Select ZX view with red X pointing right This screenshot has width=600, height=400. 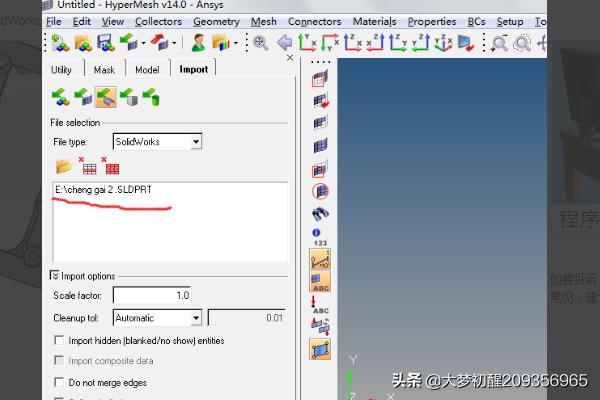352,43
